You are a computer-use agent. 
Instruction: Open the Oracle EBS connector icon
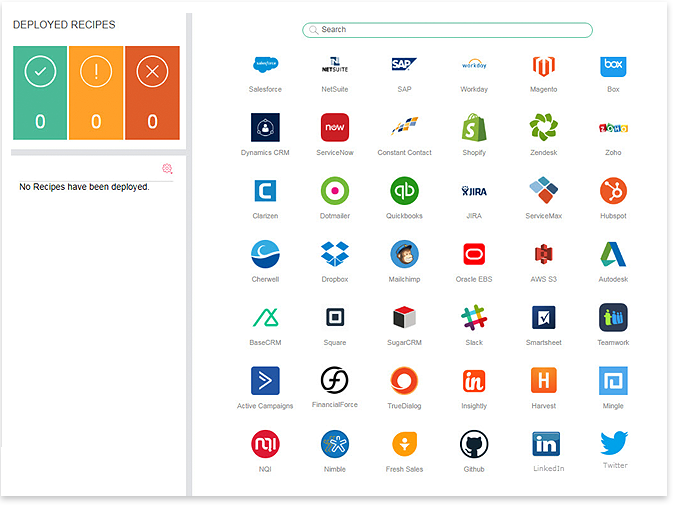click(x=474, y=254)
